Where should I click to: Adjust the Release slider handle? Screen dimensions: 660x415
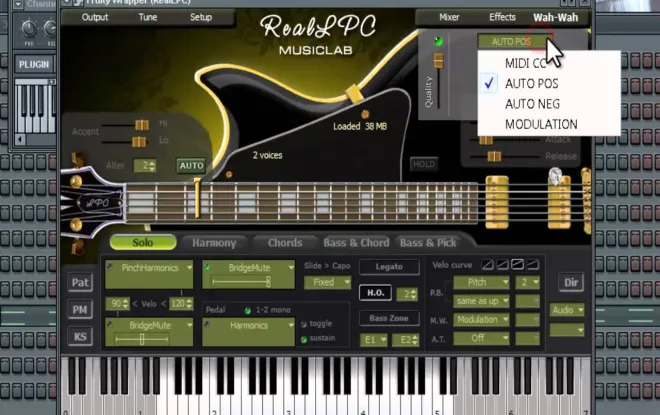tap(494, 157)
